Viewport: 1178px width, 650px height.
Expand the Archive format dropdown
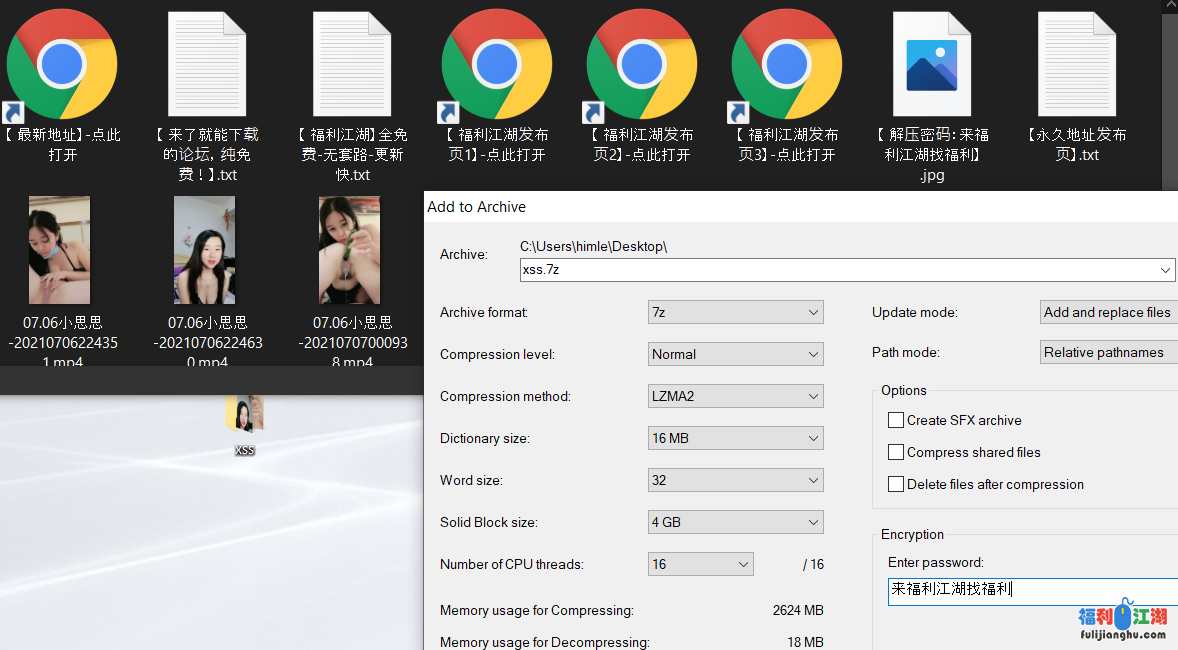[735, 312]
